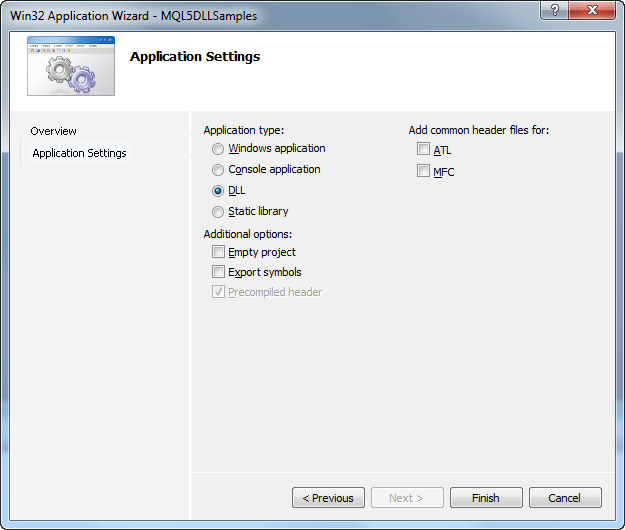The image size is (625, 530).
Task: Click Finish to create the project
Action: [x=486, y=498]
